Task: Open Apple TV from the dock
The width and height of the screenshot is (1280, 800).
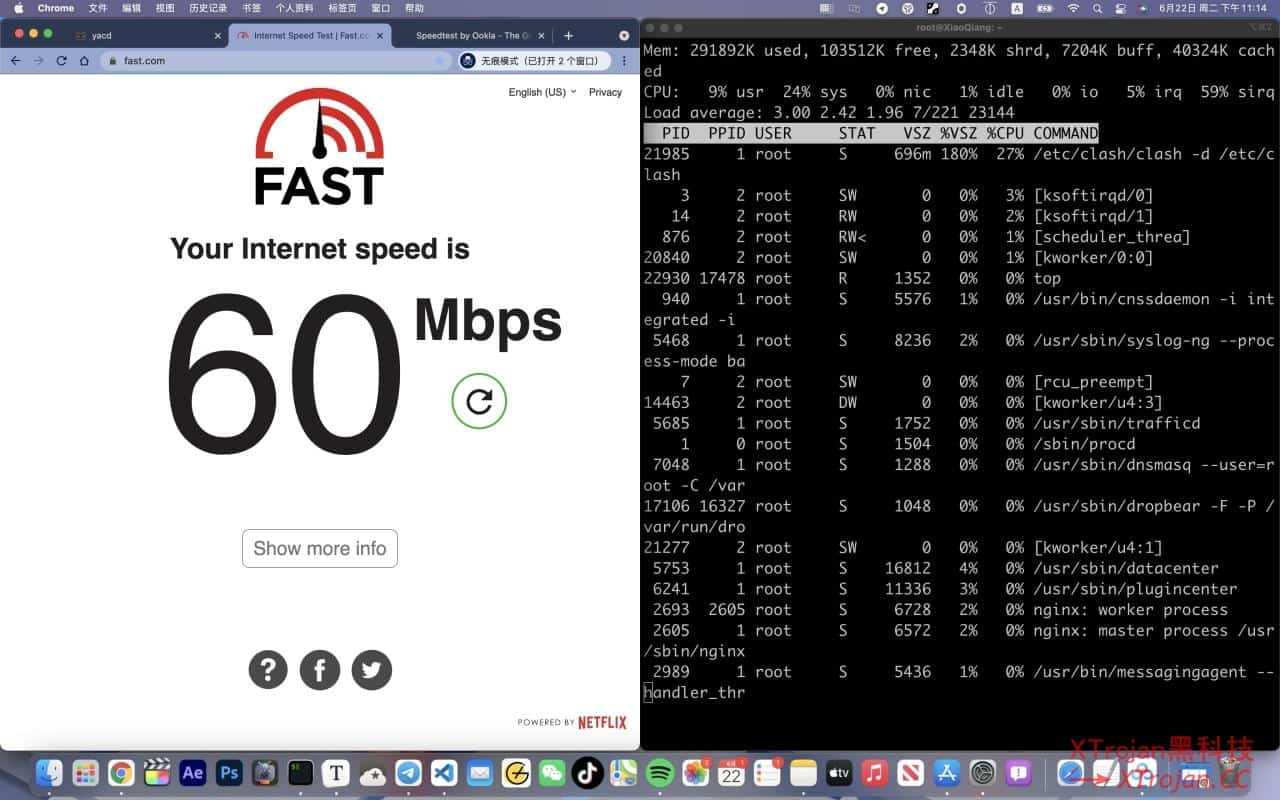Action: point(839,773)
